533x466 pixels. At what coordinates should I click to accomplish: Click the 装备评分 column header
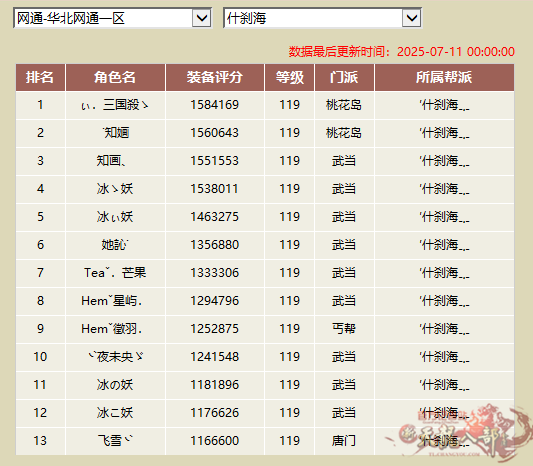coord(214,77)
